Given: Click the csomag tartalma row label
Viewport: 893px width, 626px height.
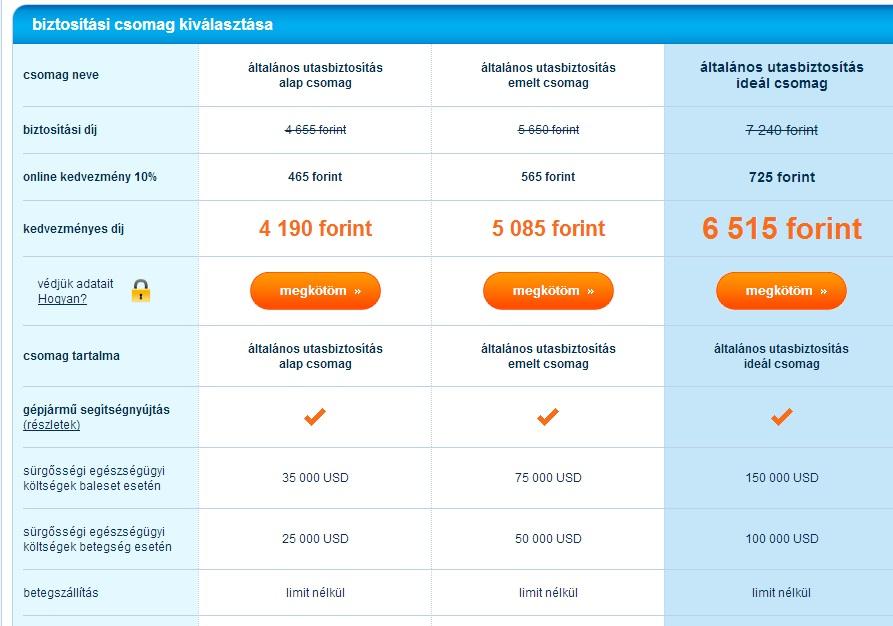Looking at the screenshot, I should 71,356.
